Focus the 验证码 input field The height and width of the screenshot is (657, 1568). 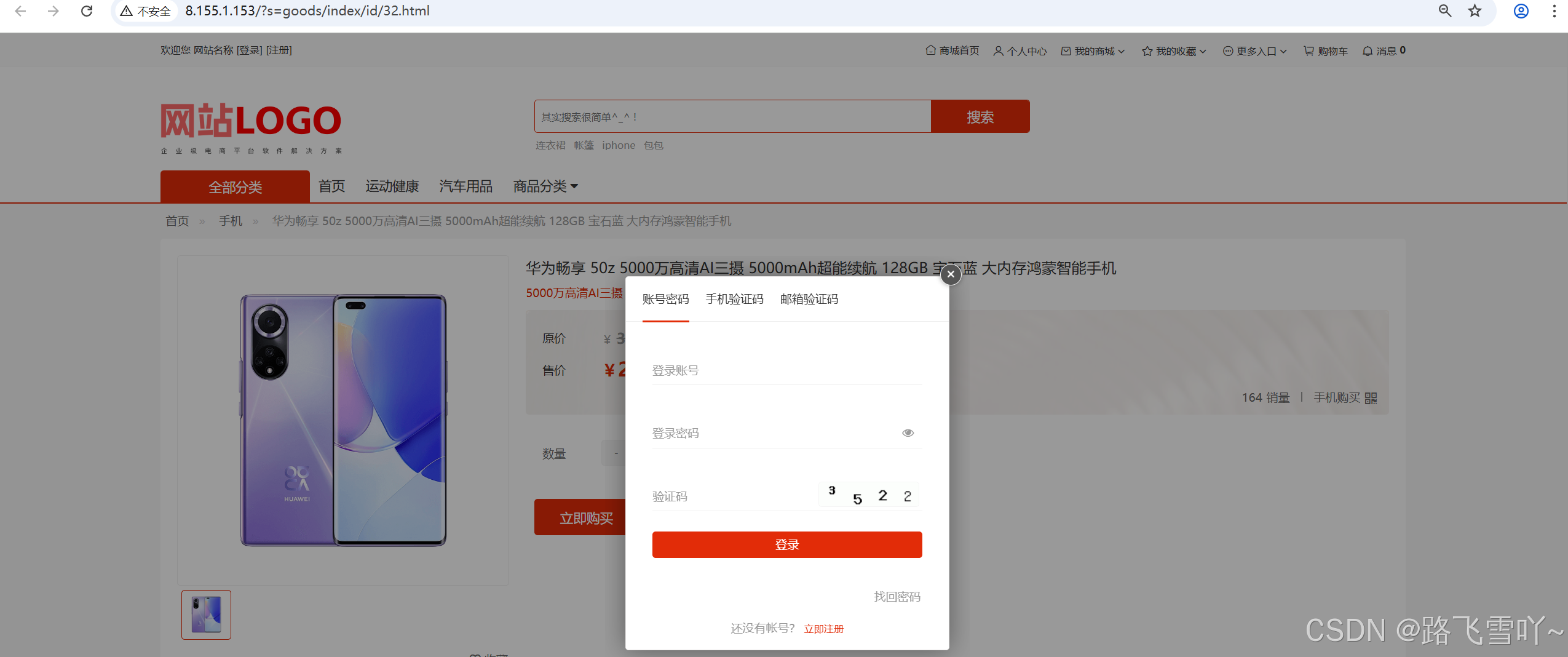click(733, 496)
